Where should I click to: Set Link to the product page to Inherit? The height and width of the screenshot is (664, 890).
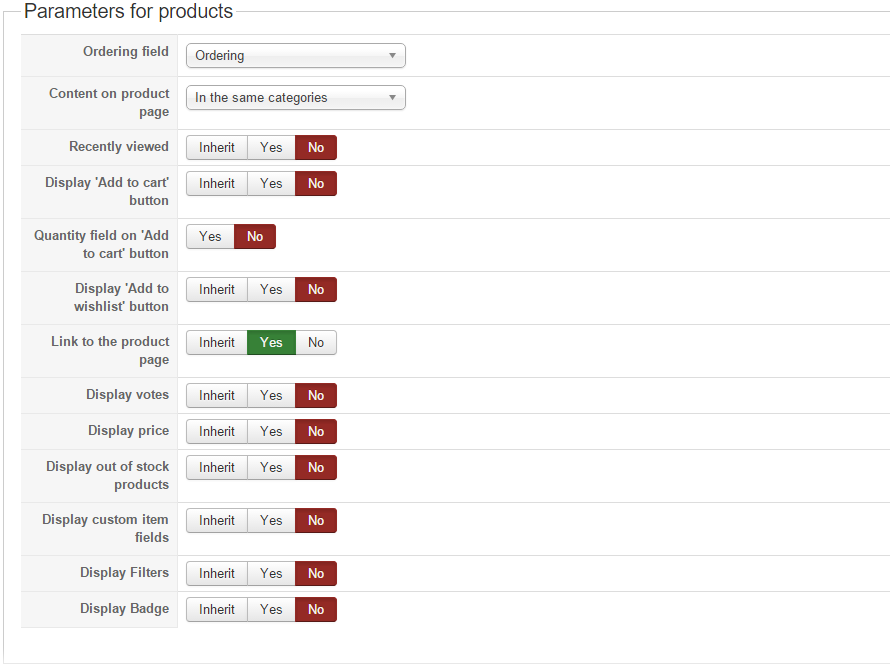point(217,343)
